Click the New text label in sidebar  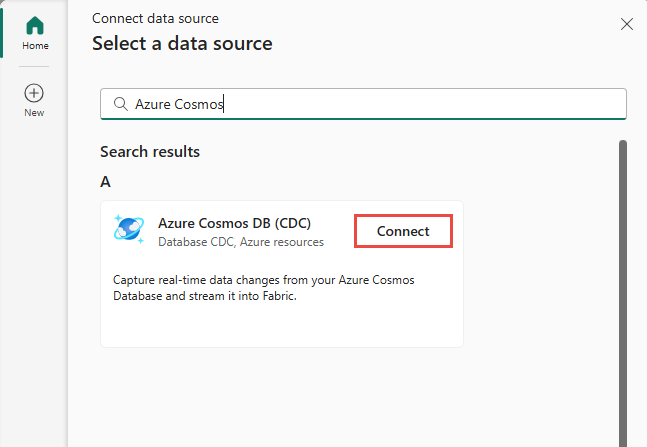point(34,113)
